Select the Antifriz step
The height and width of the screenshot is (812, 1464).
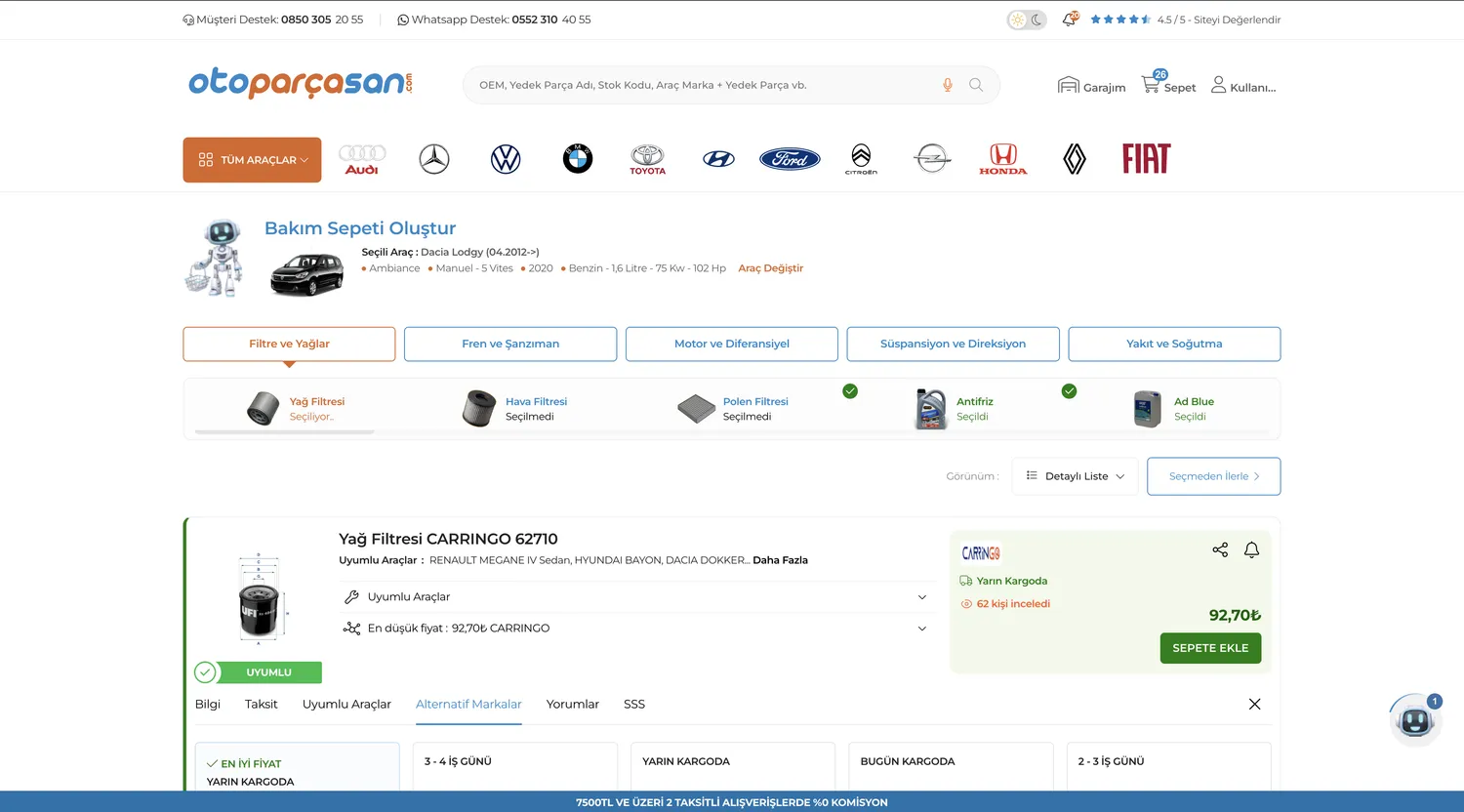coord(954,409)
